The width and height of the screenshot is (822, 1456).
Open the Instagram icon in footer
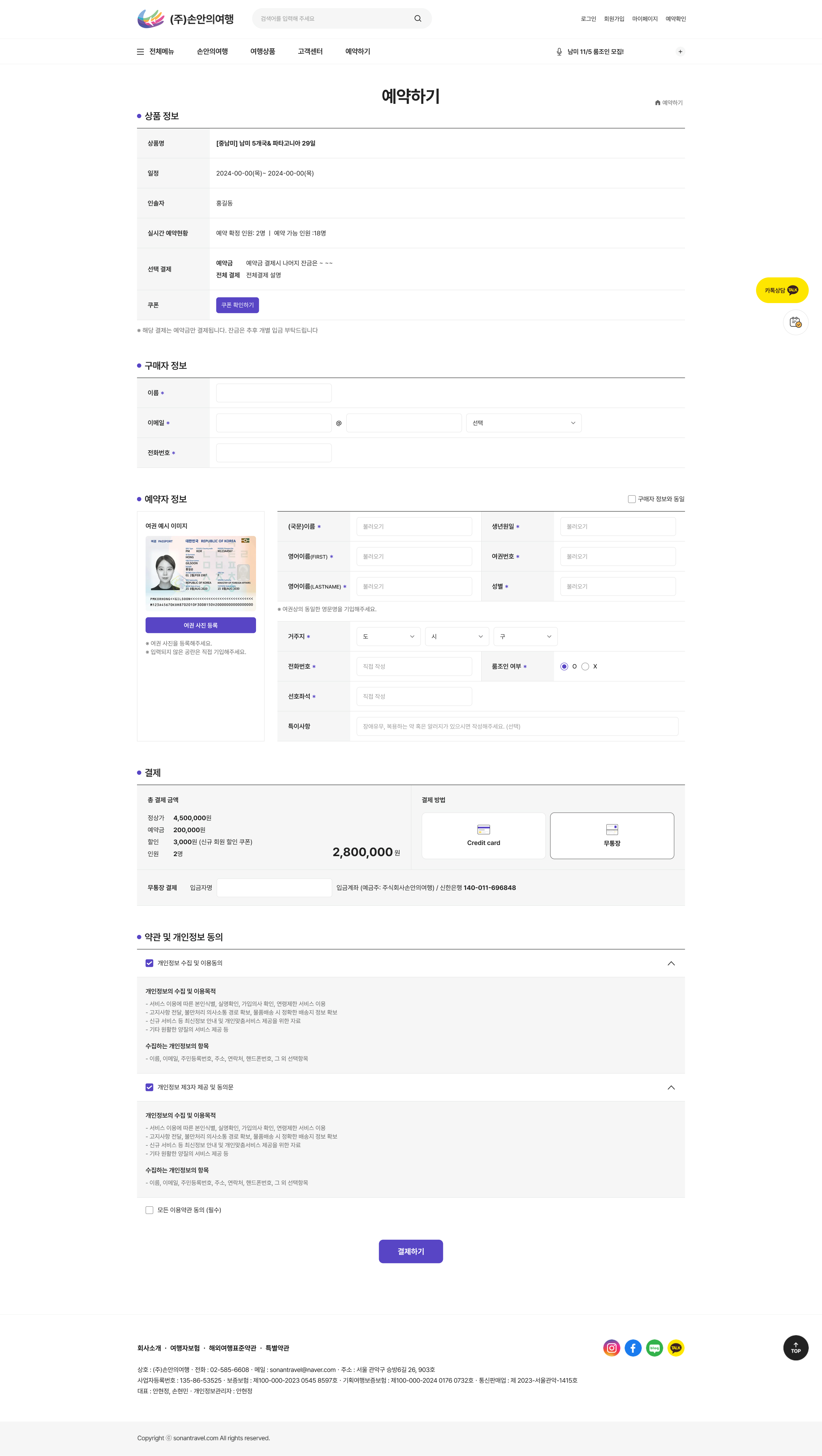[x=611, y=1348]
